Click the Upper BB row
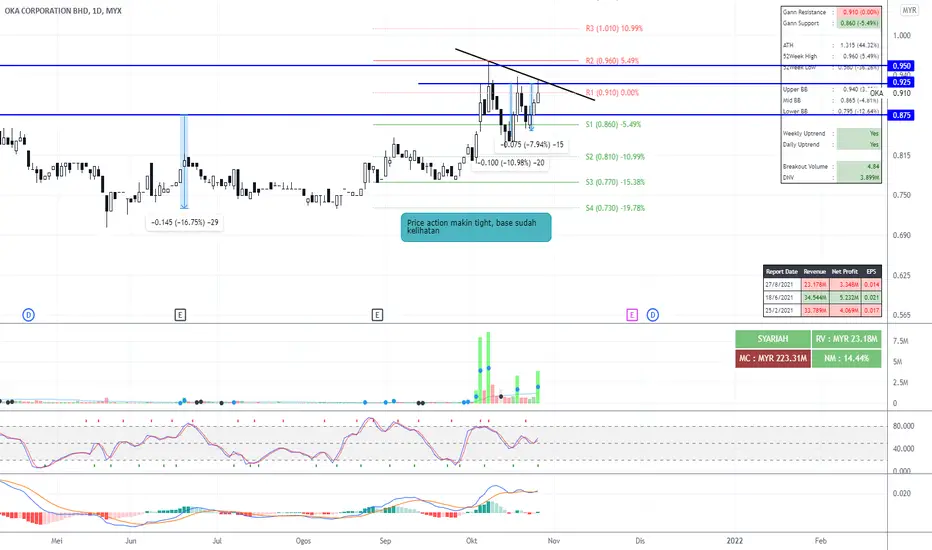The height and width of the screenshot is (550, 932). 830,89
